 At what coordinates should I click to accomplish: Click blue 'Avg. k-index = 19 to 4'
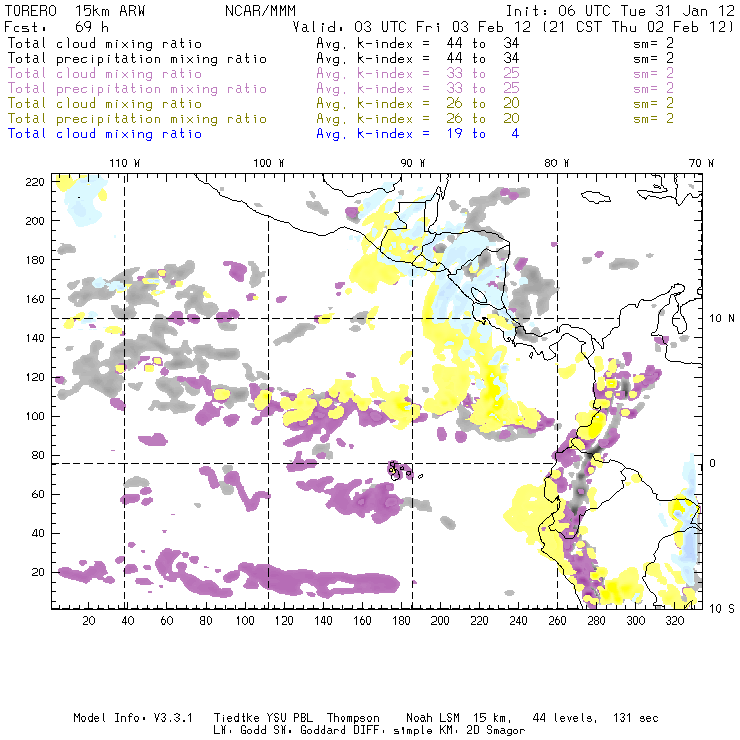[x=418, y=134]
